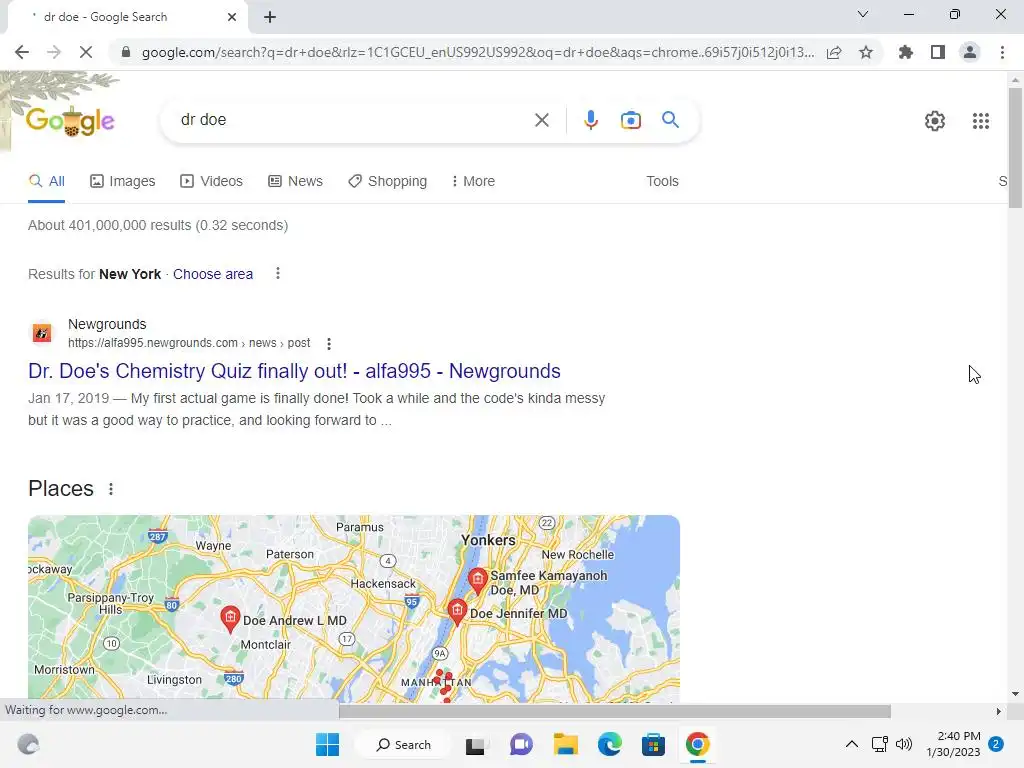This screenshot has height=768, width=1024.
Task: Search by image with the camera icon
Action: [630, 120]
